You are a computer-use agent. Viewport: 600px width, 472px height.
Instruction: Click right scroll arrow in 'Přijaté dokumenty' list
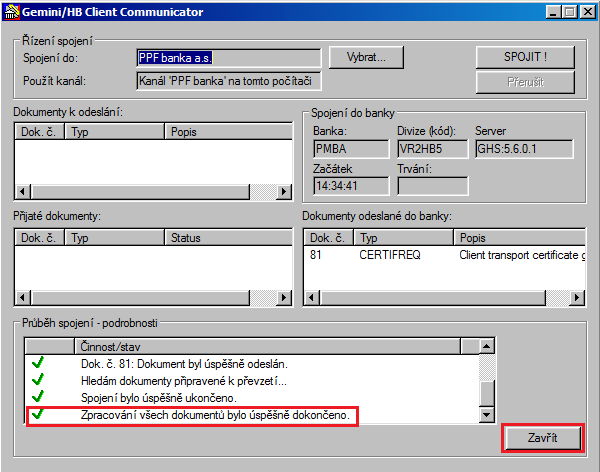pyautogui.click(x=284, y=297)
